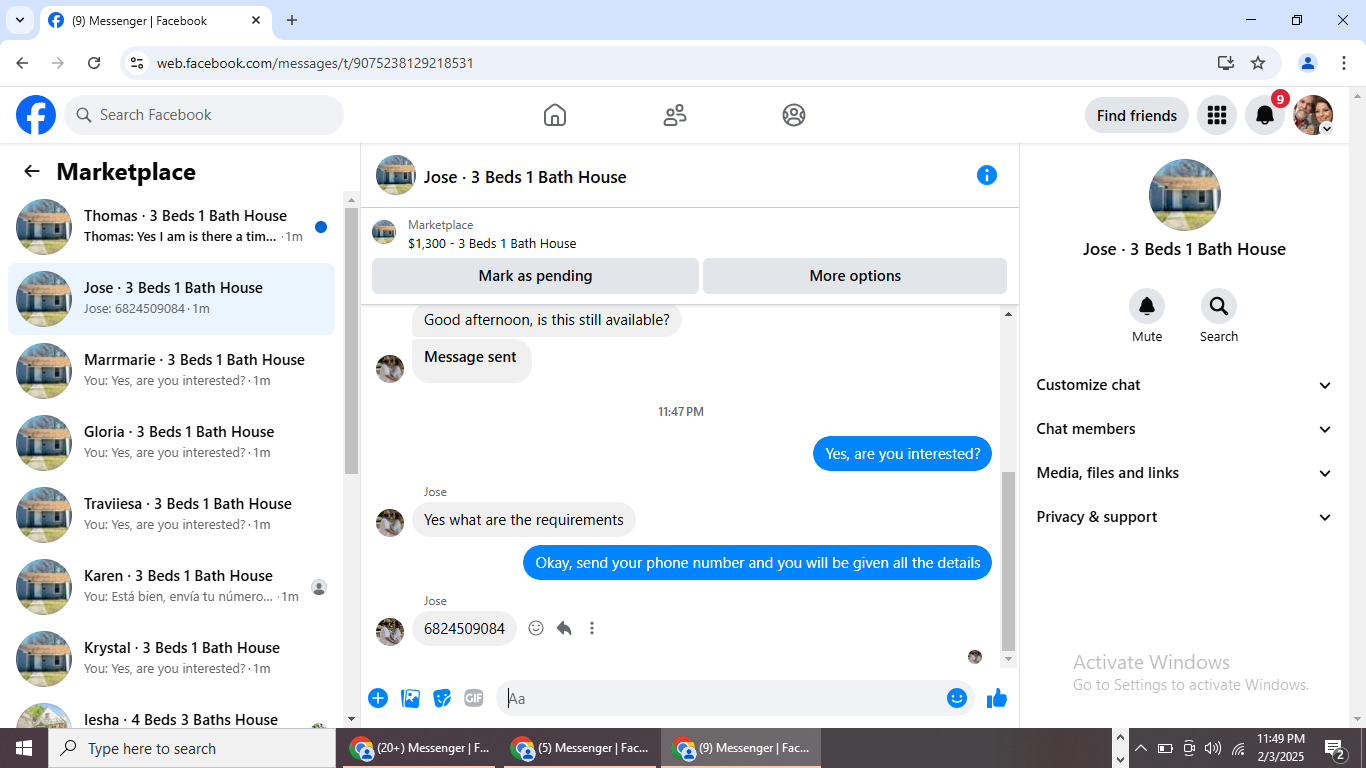The width and height of the screenshot is (1366, 768).
Task: Choose a GIF from the composer
Action: (x=474, y=698)
